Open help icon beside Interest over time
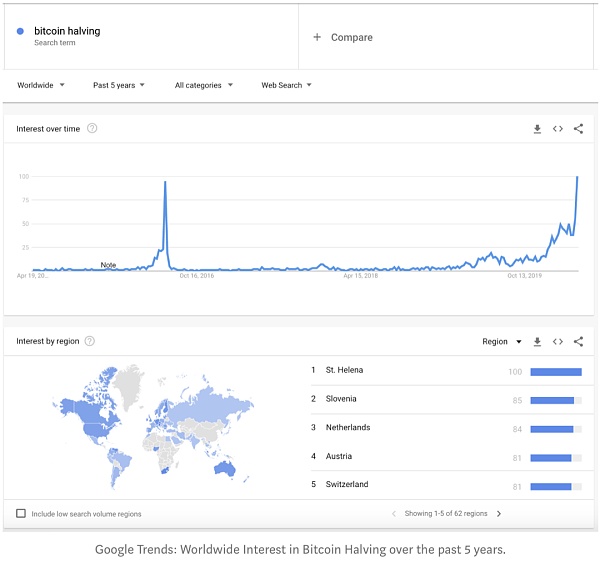Viewport: 600px width, 562px height. coord(92,128)
